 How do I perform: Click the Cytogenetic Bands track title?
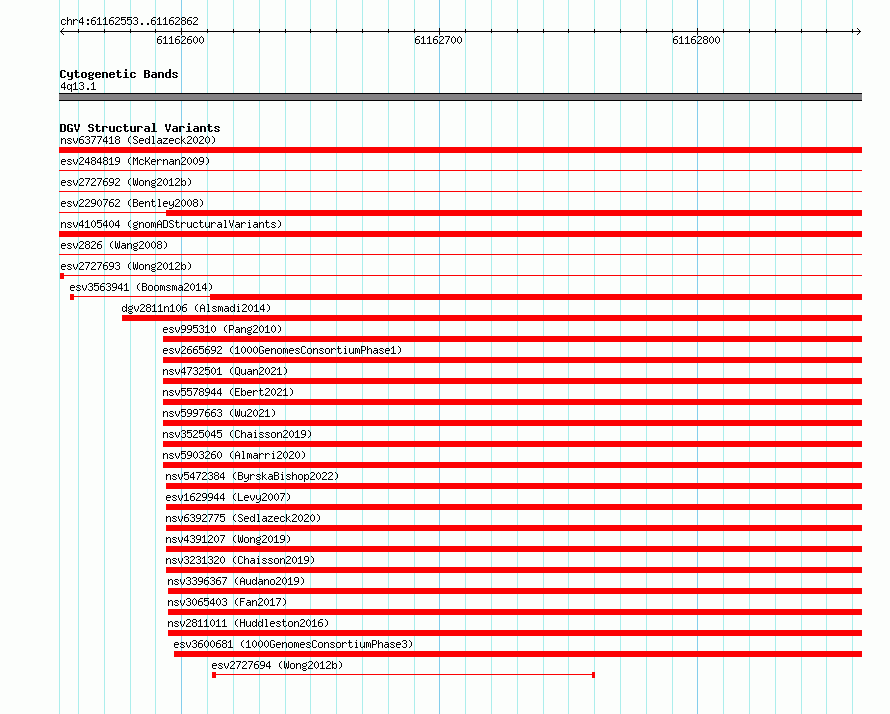[119, 74]
